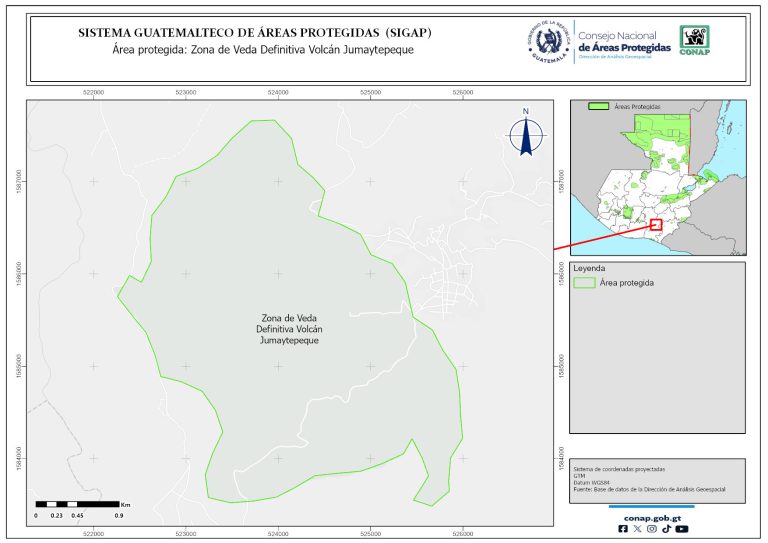Click the green CONAP jaguar logo

696,40
